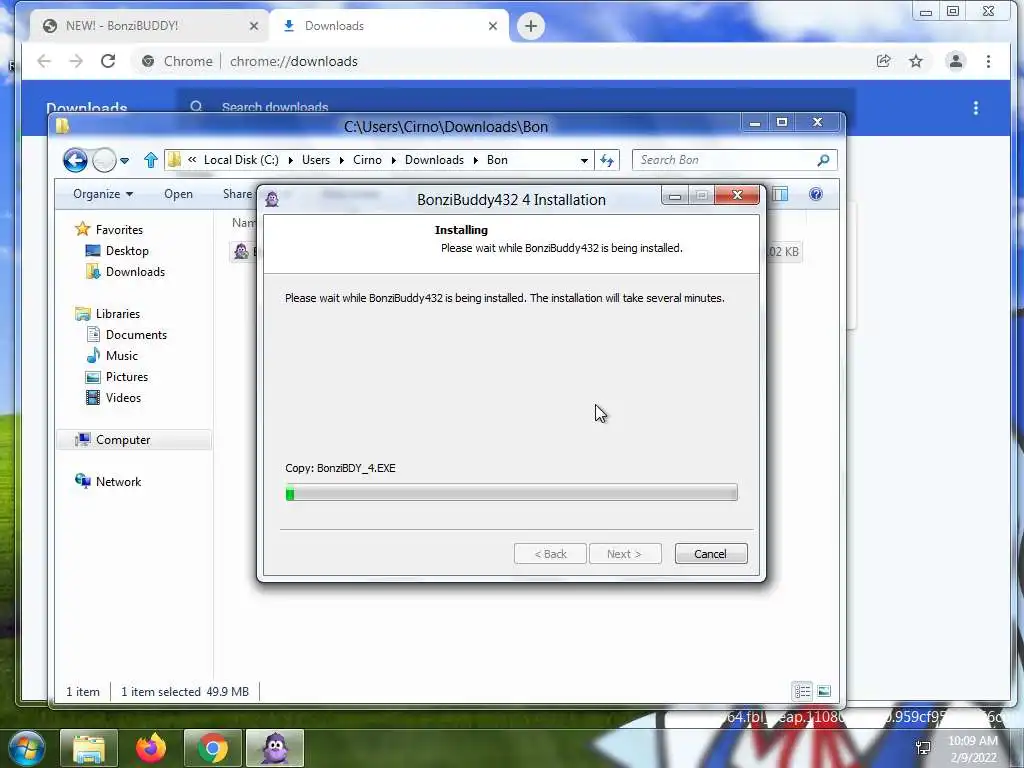Expand arrow after Downloads breadcrumb
The image size is (1024, 768).
476,161
